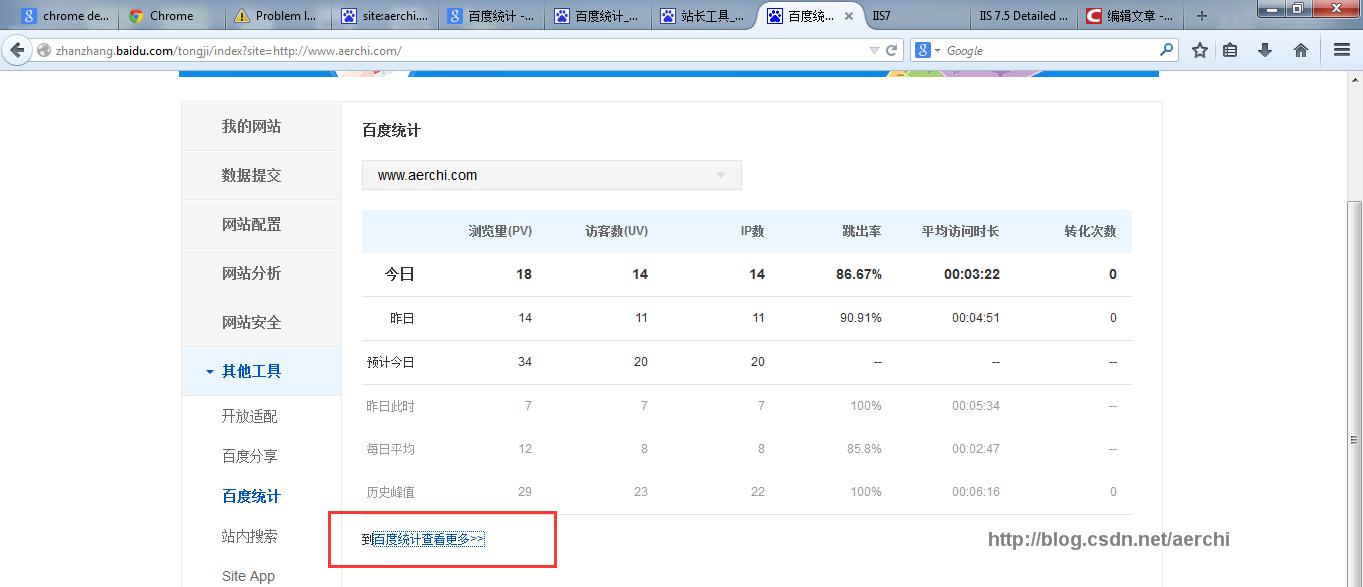1363x587 pixels.
Task: Open the Google search engine selector icon
Action: (926, 50)
